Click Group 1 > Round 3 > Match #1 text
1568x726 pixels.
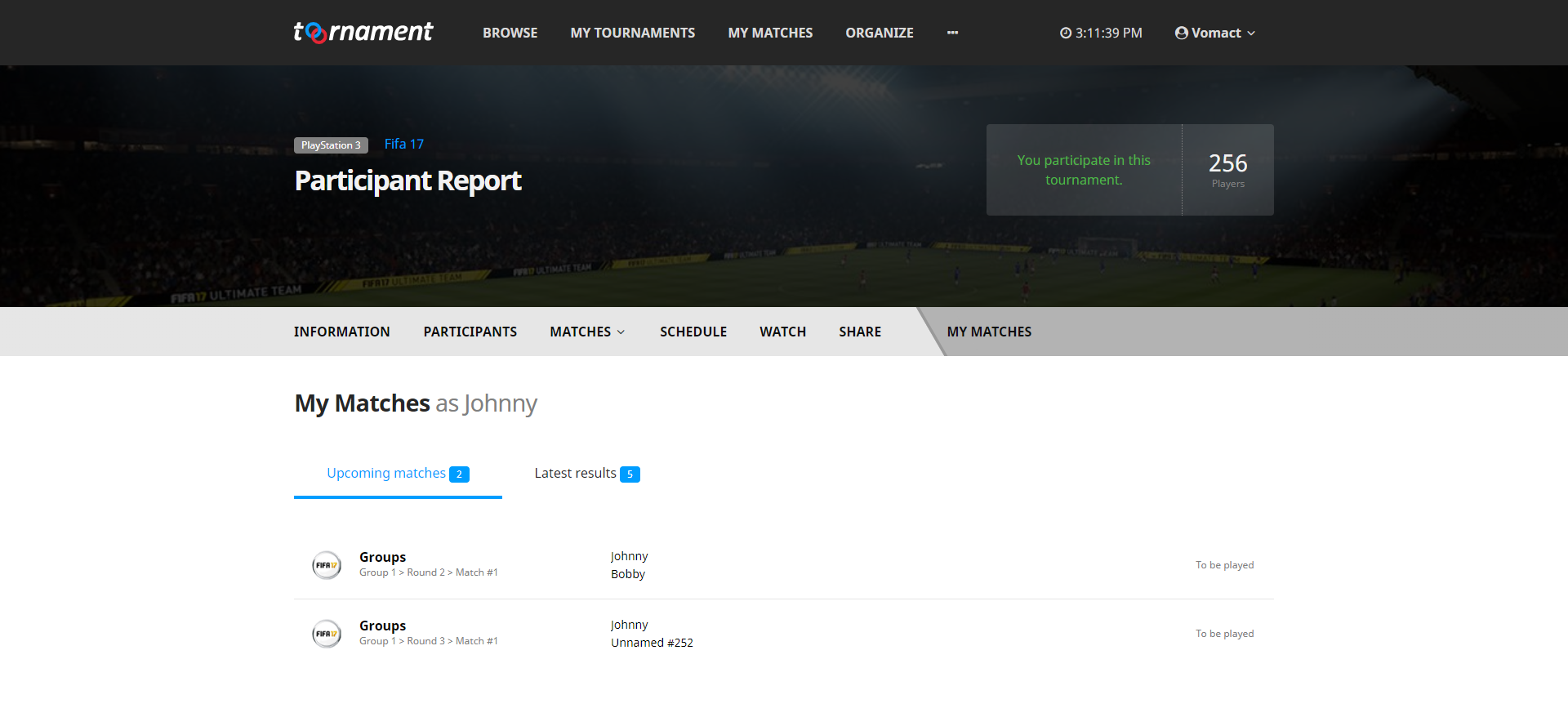429,641
